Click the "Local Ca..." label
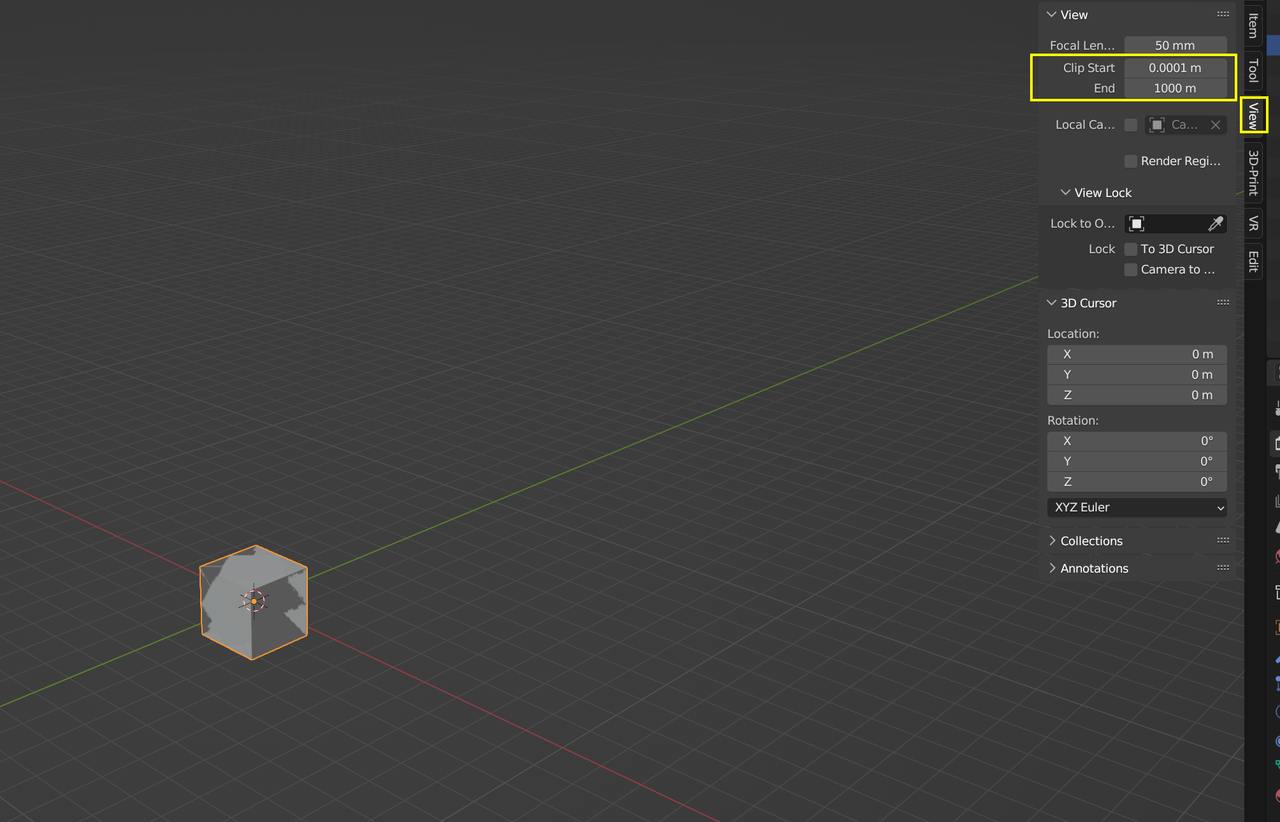The image size is (1280, 822). pyautogui.click(x=1085, y=125)
